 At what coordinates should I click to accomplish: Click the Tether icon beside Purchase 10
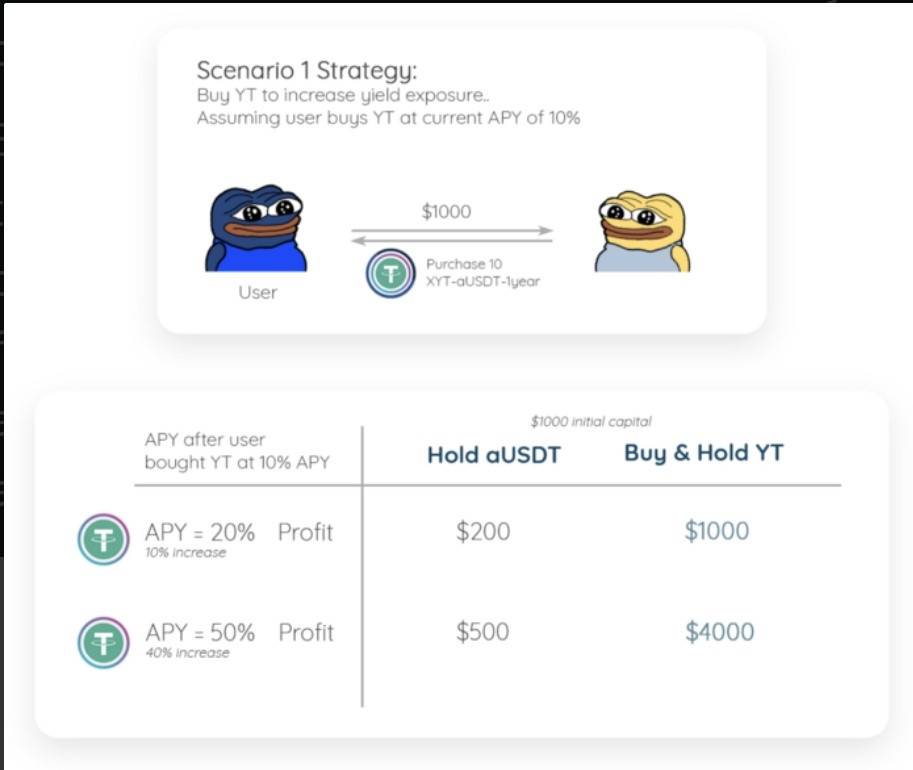[x=390, y=273]
